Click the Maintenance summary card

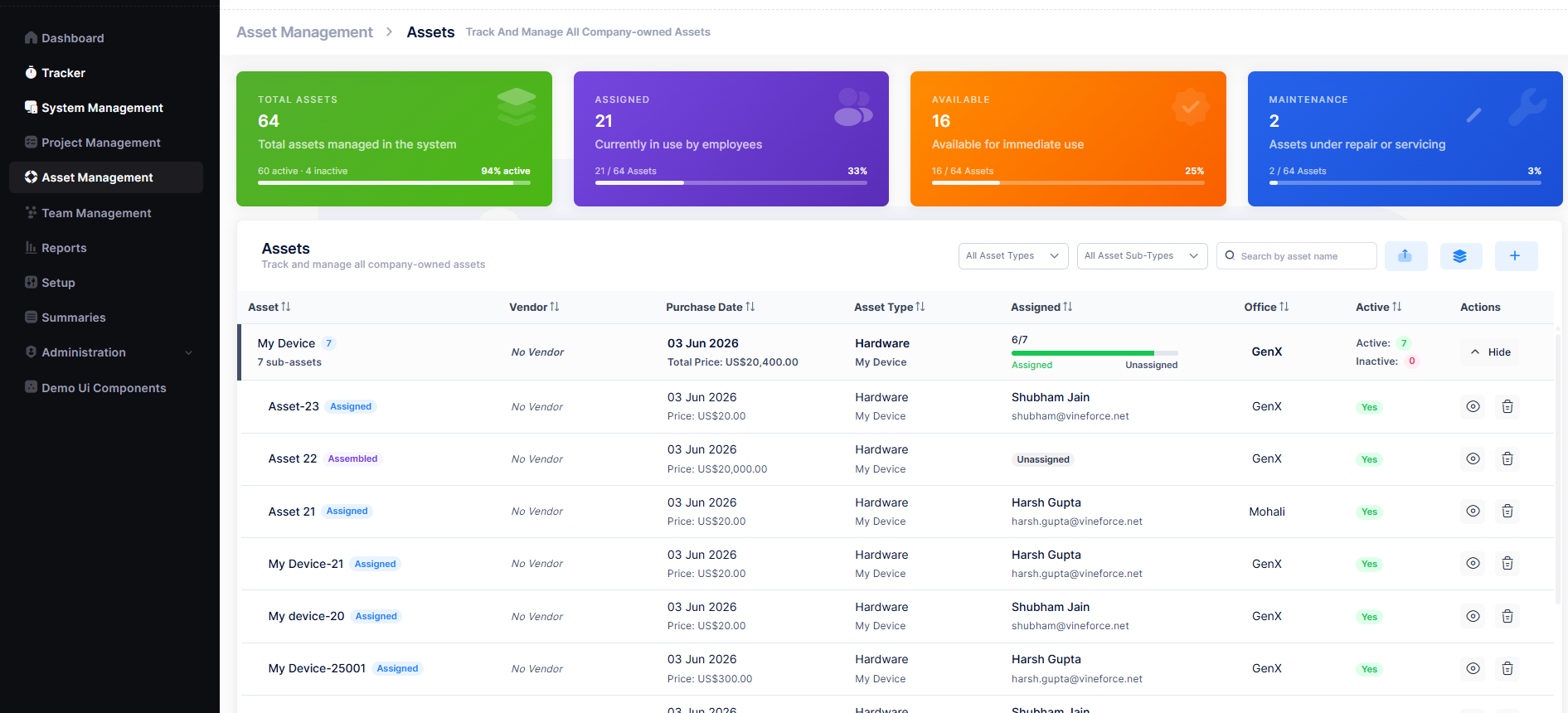tap(1405, 138)
